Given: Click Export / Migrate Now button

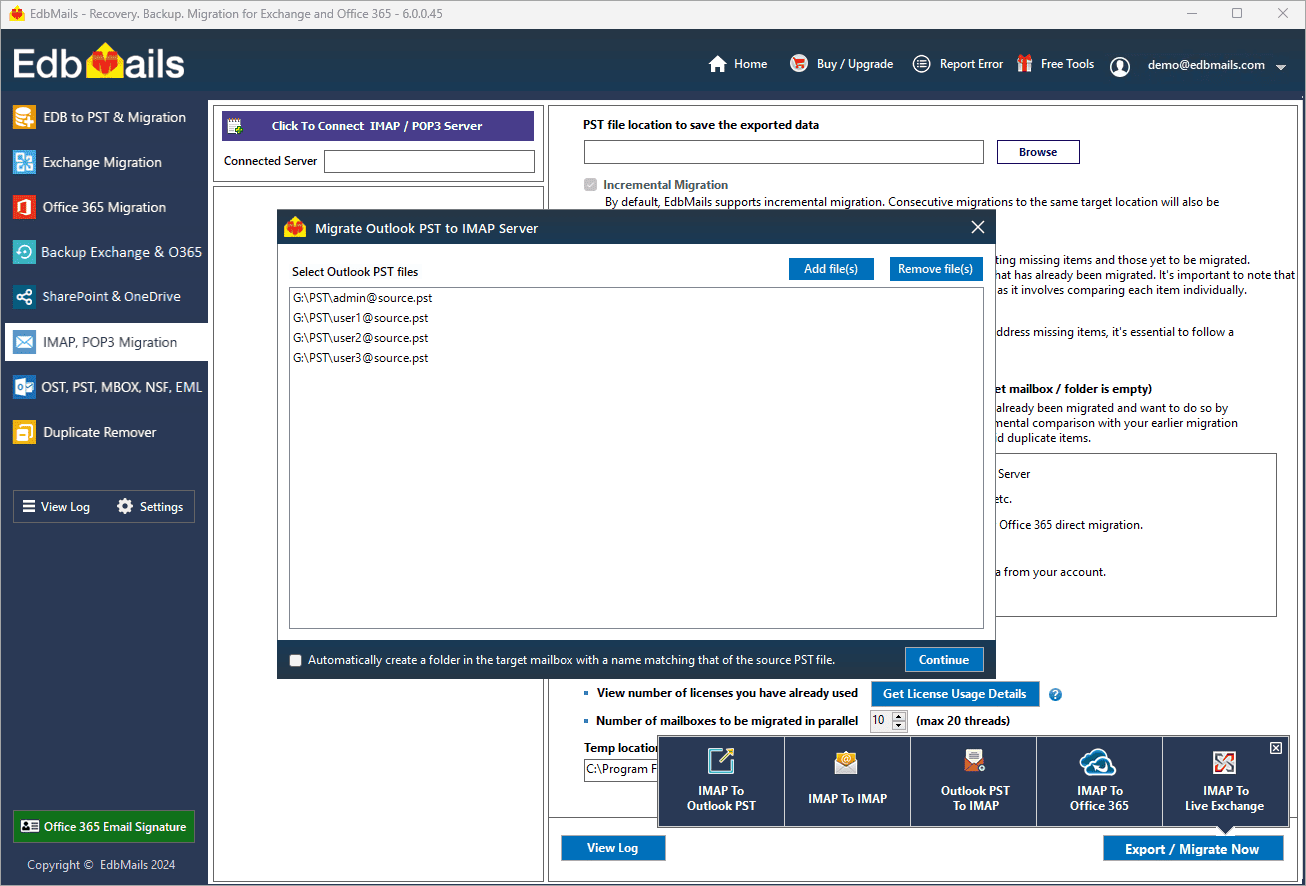Looking at the screenshot, I should click(x=1192, y=849).
